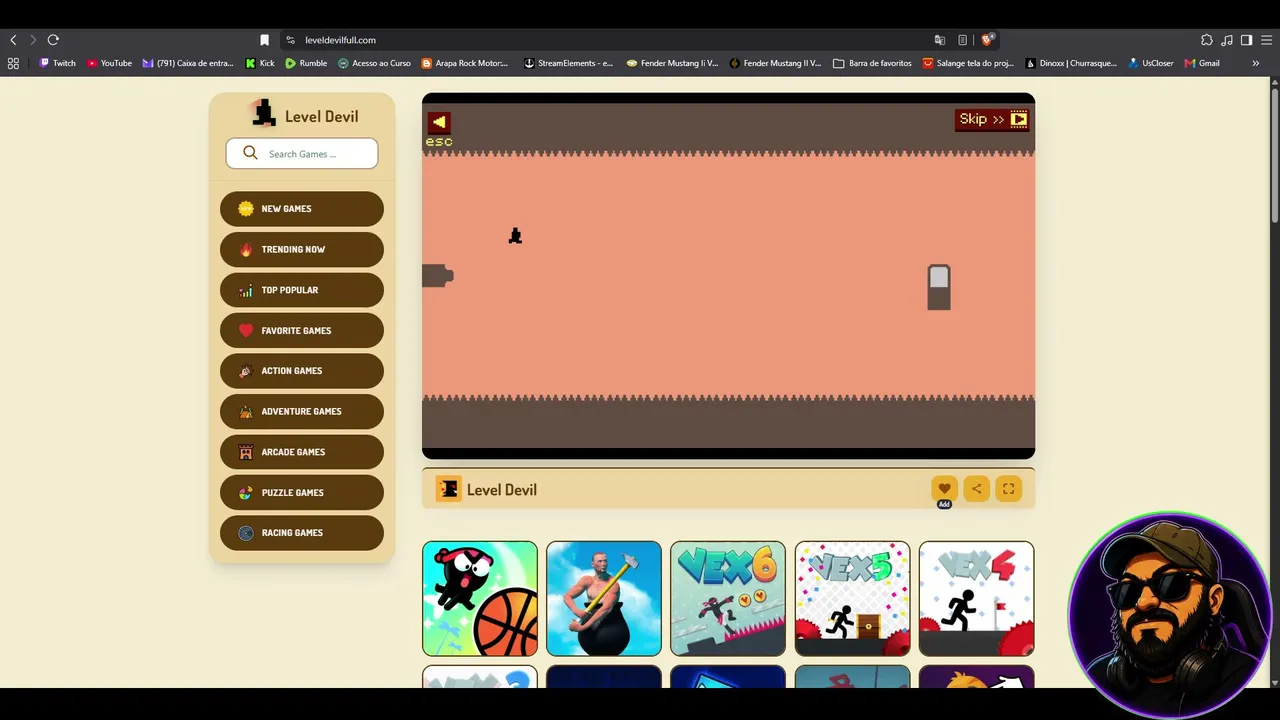Open the Kick bookmark
Screen dimensions: 1280x720
260,63
